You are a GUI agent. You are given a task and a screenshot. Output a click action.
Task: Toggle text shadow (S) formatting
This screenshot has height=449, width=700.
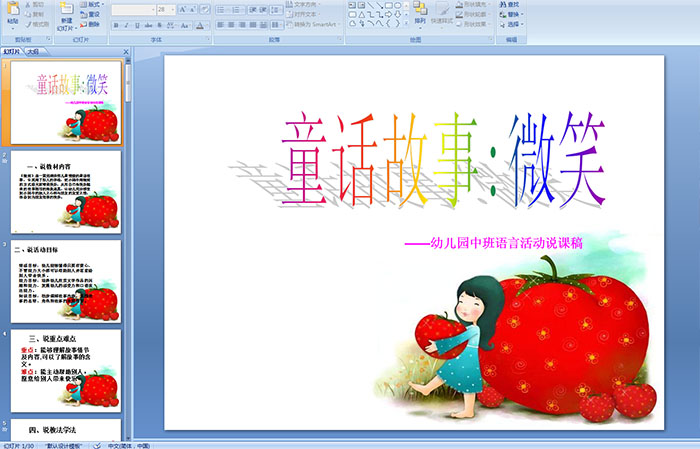[160, 25]
